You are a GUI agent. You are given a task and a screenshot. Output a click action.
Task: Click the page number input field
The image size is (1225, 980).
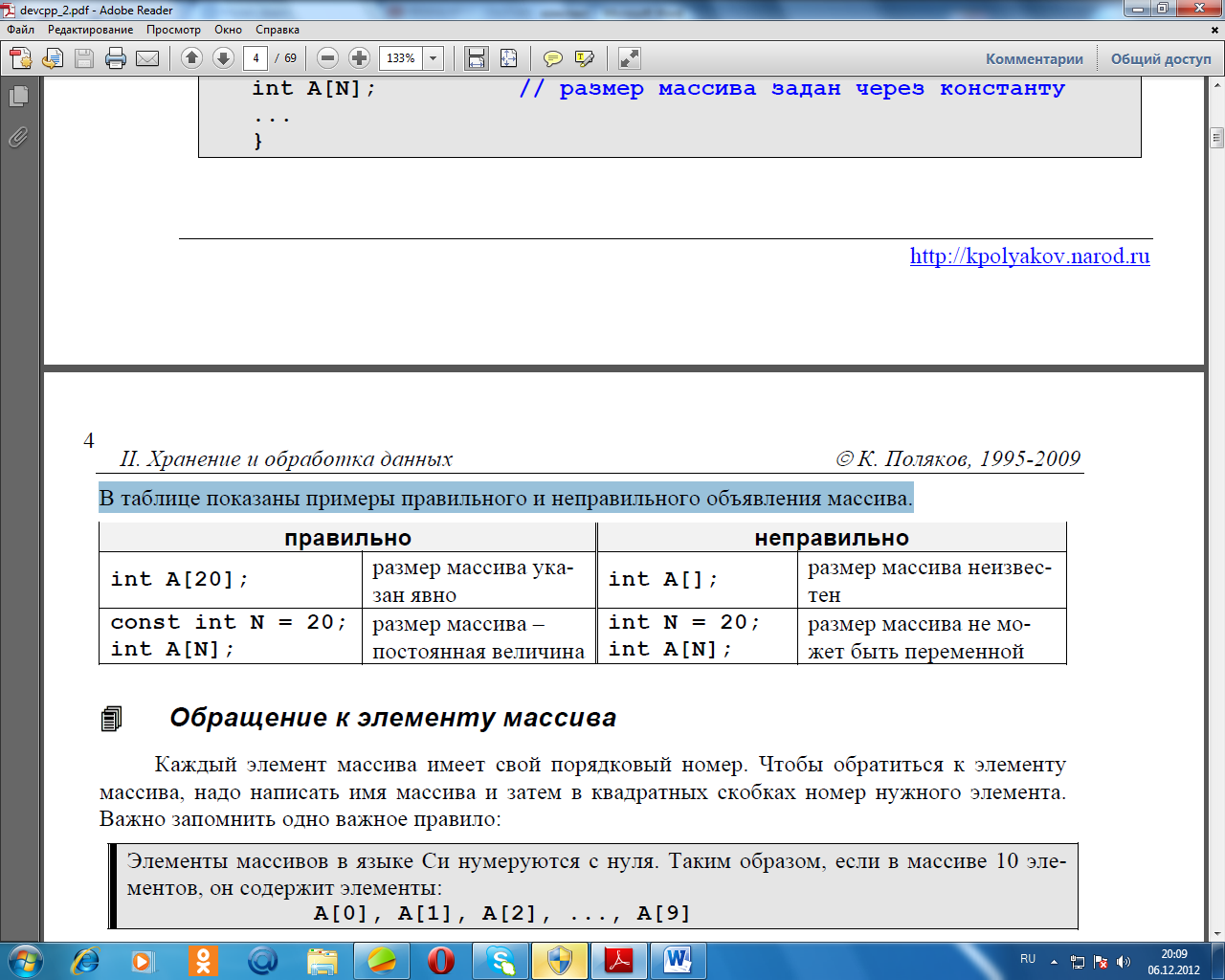click(256, 58)
